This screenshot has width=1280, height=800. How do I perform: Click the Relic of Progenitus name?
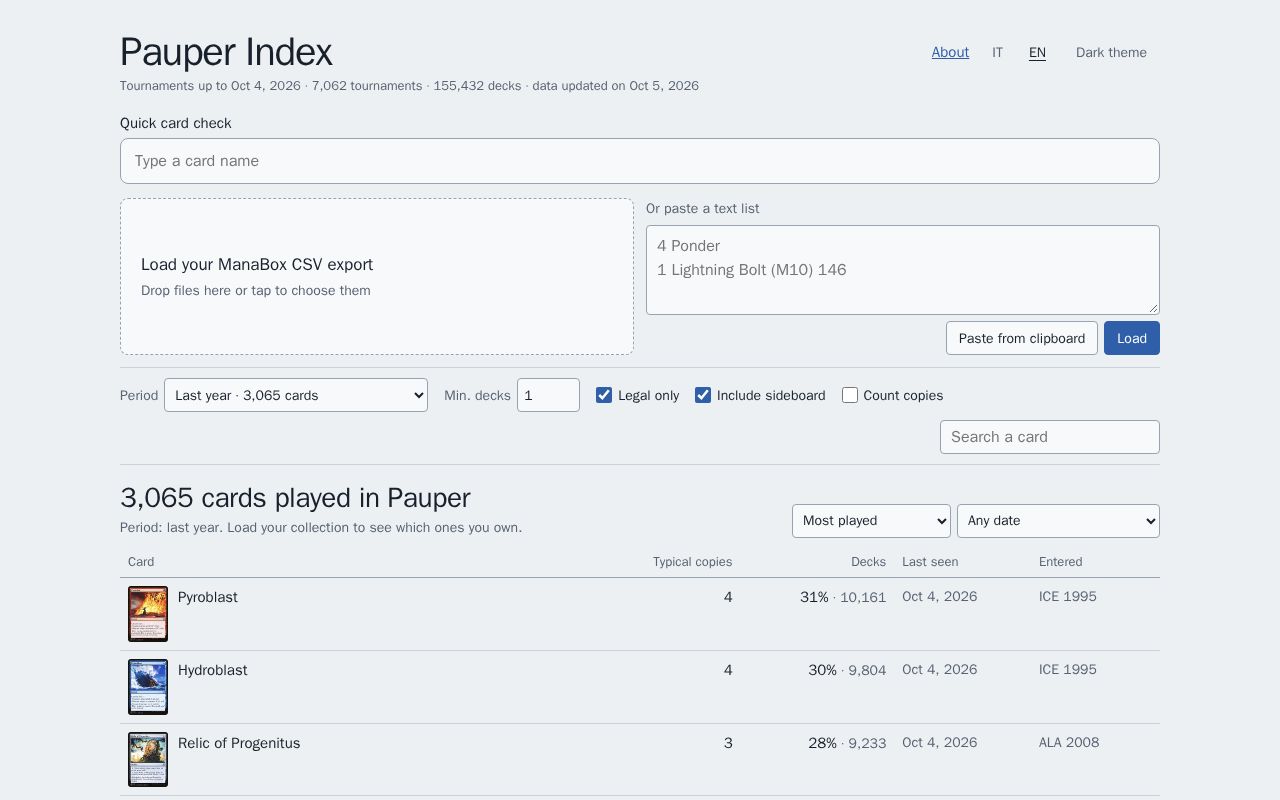click(x=239, y=743)
